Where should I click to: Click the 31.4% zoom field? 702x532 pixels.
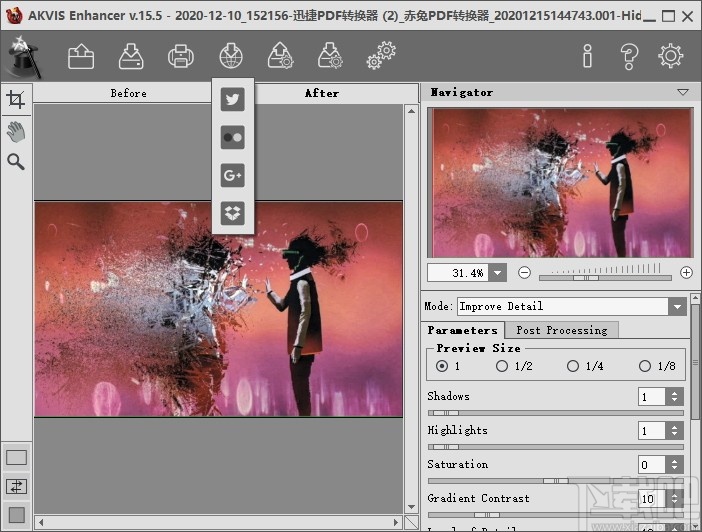[458, 273]
